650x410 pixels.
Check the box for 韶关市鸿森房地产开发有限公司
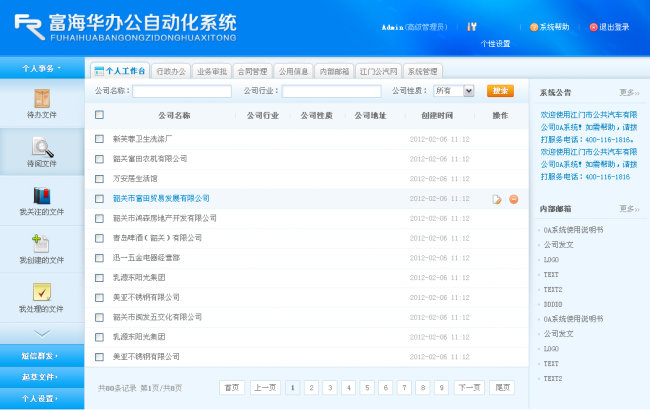coord(99,218)
